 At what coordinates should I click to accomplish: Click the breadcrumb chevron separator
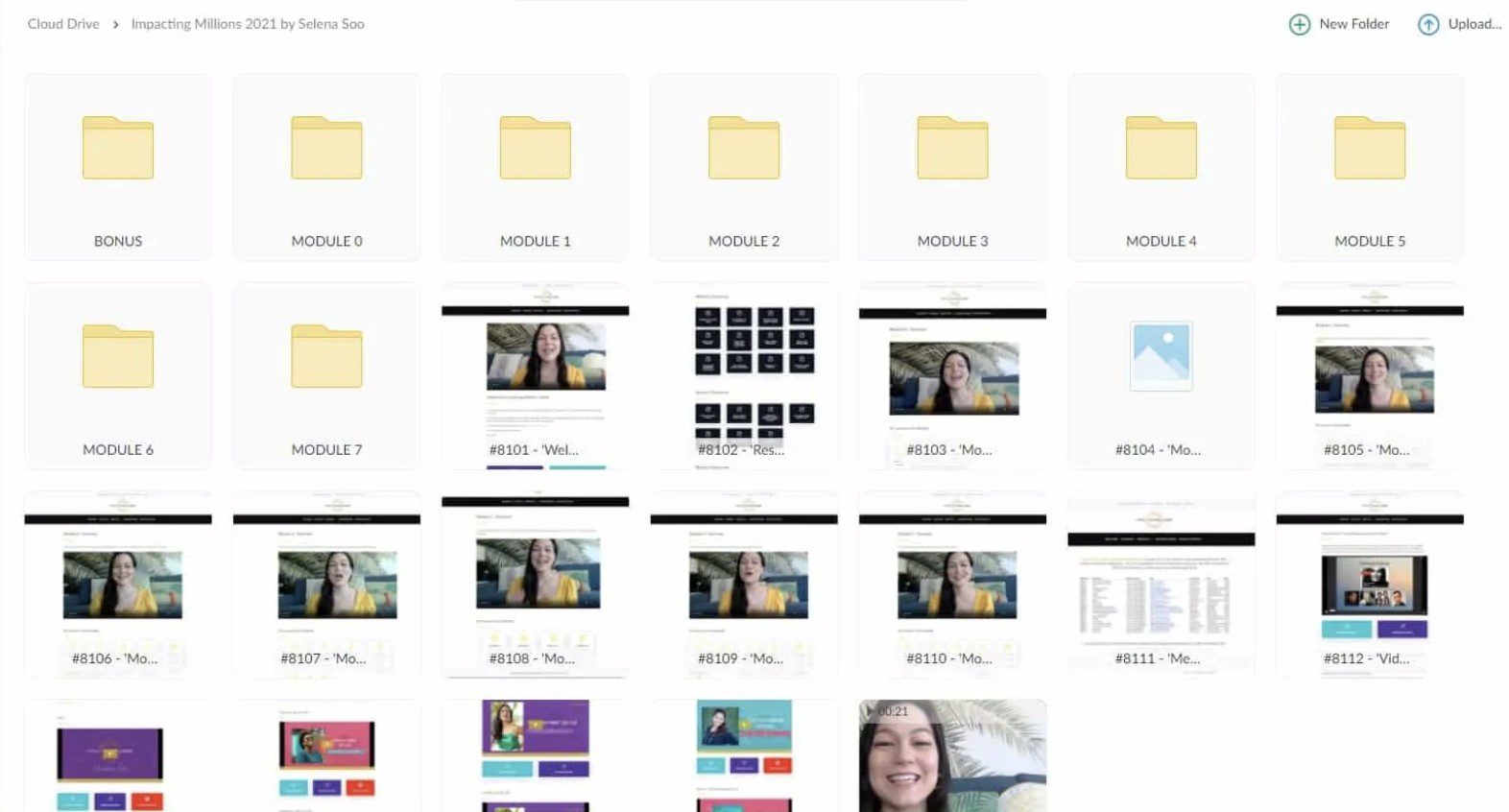tap(115, 24)
